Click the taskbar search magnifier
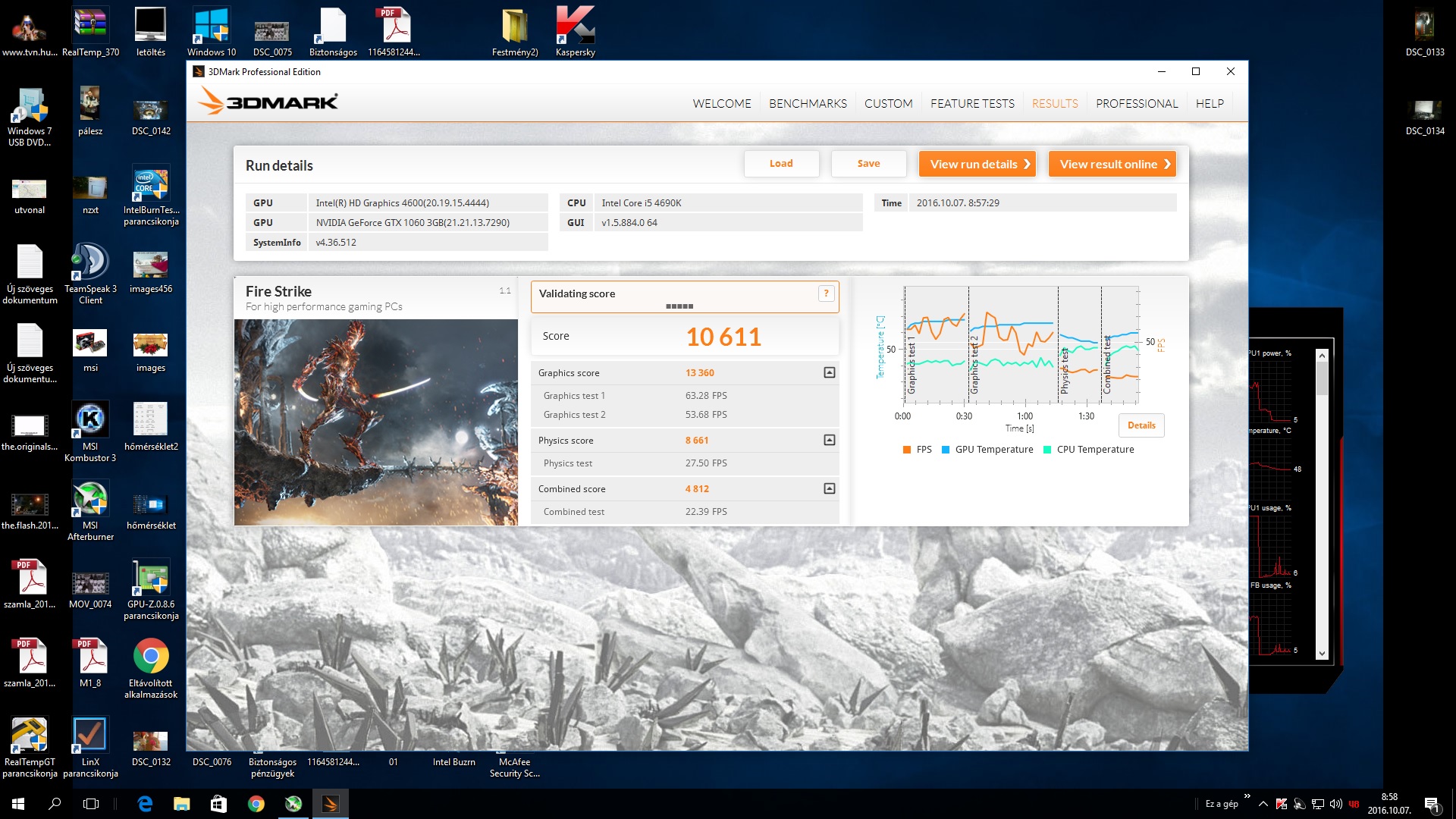 (x=55, y=804)
